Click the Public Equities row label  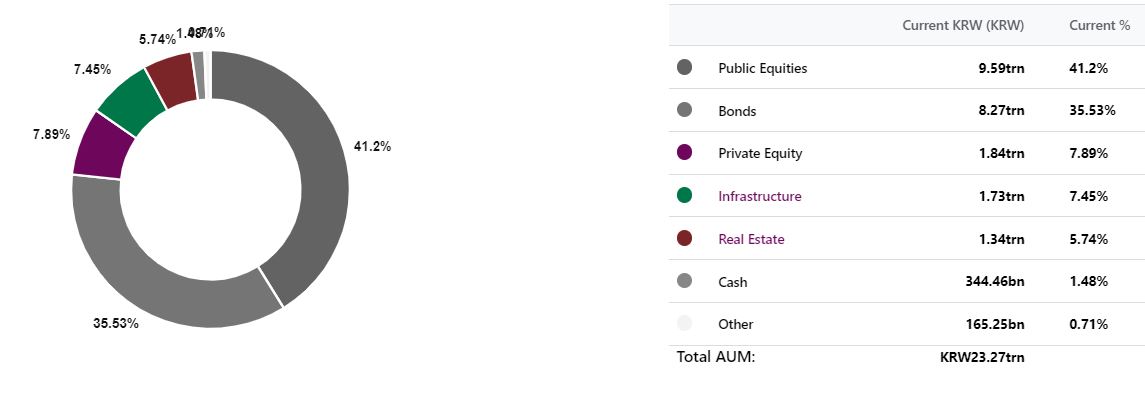762,68
